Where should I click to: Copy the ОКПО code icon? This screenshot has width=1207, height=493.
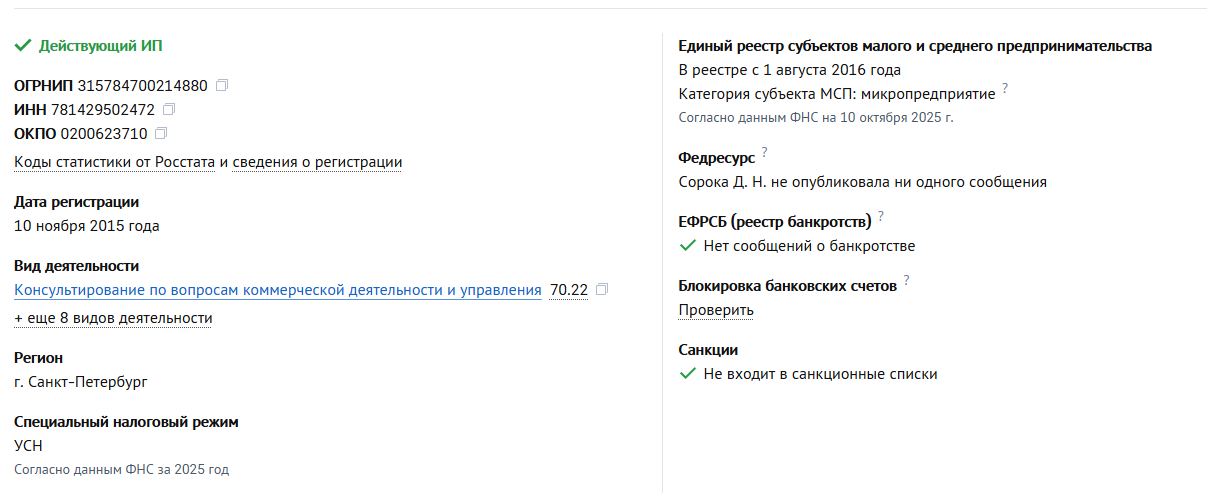161,134
